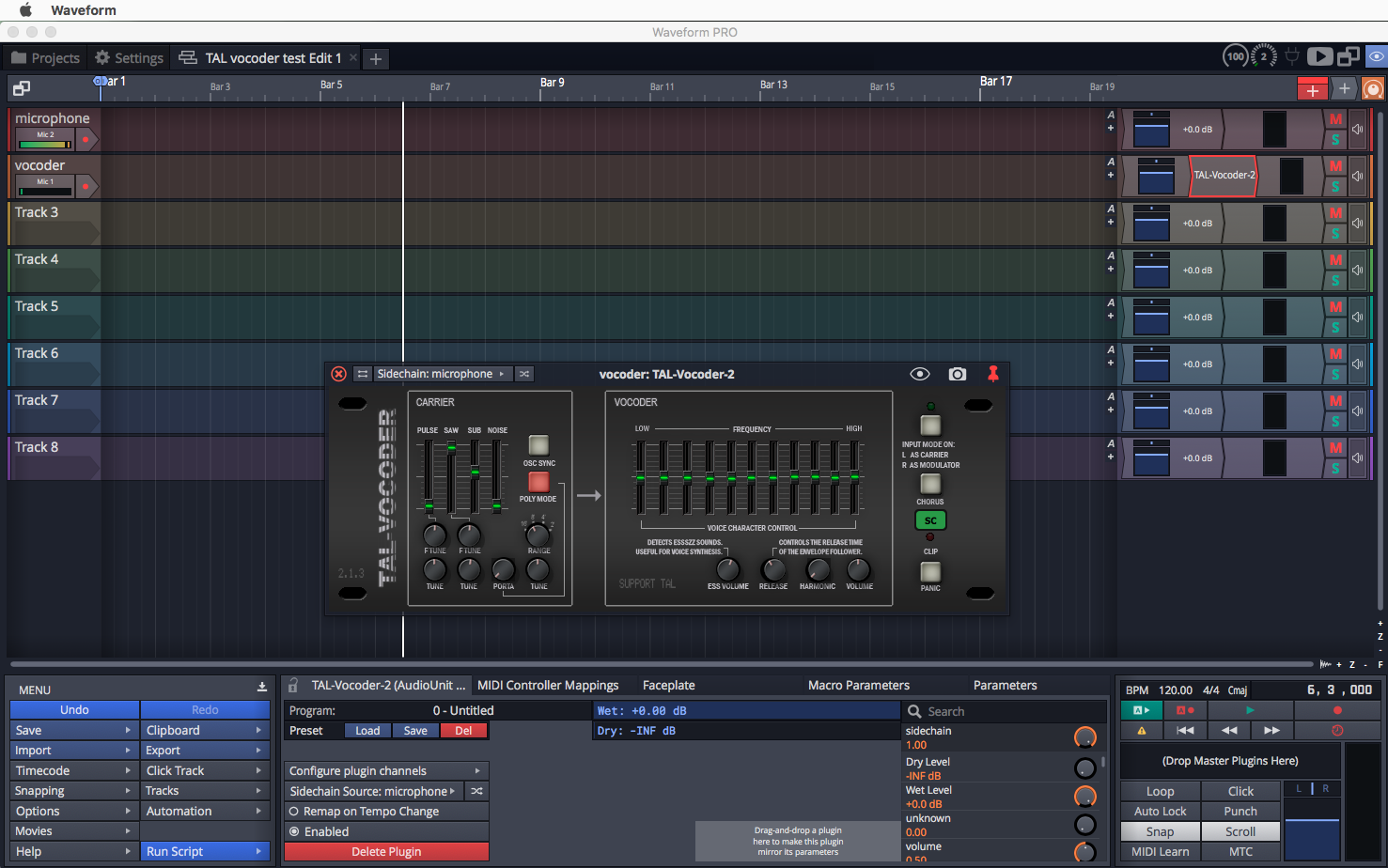Expand the Configure plugin channels menu
The height and width of the screenshot is (868, 1388).
point(386,771)
